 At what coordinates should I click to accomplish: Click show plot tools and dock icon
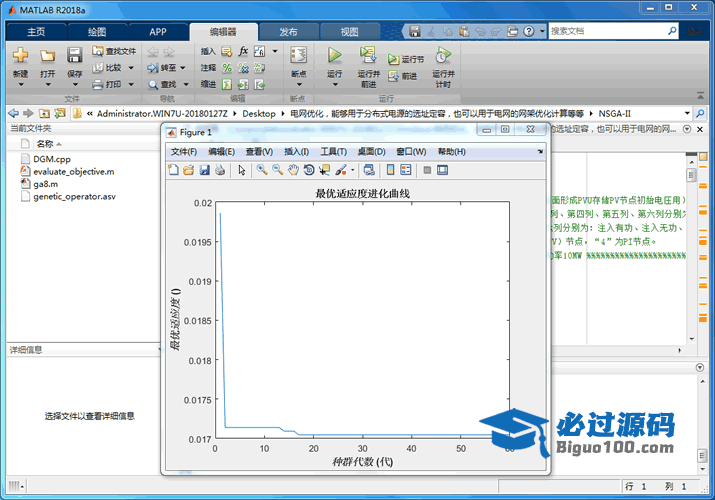[442, 170]
